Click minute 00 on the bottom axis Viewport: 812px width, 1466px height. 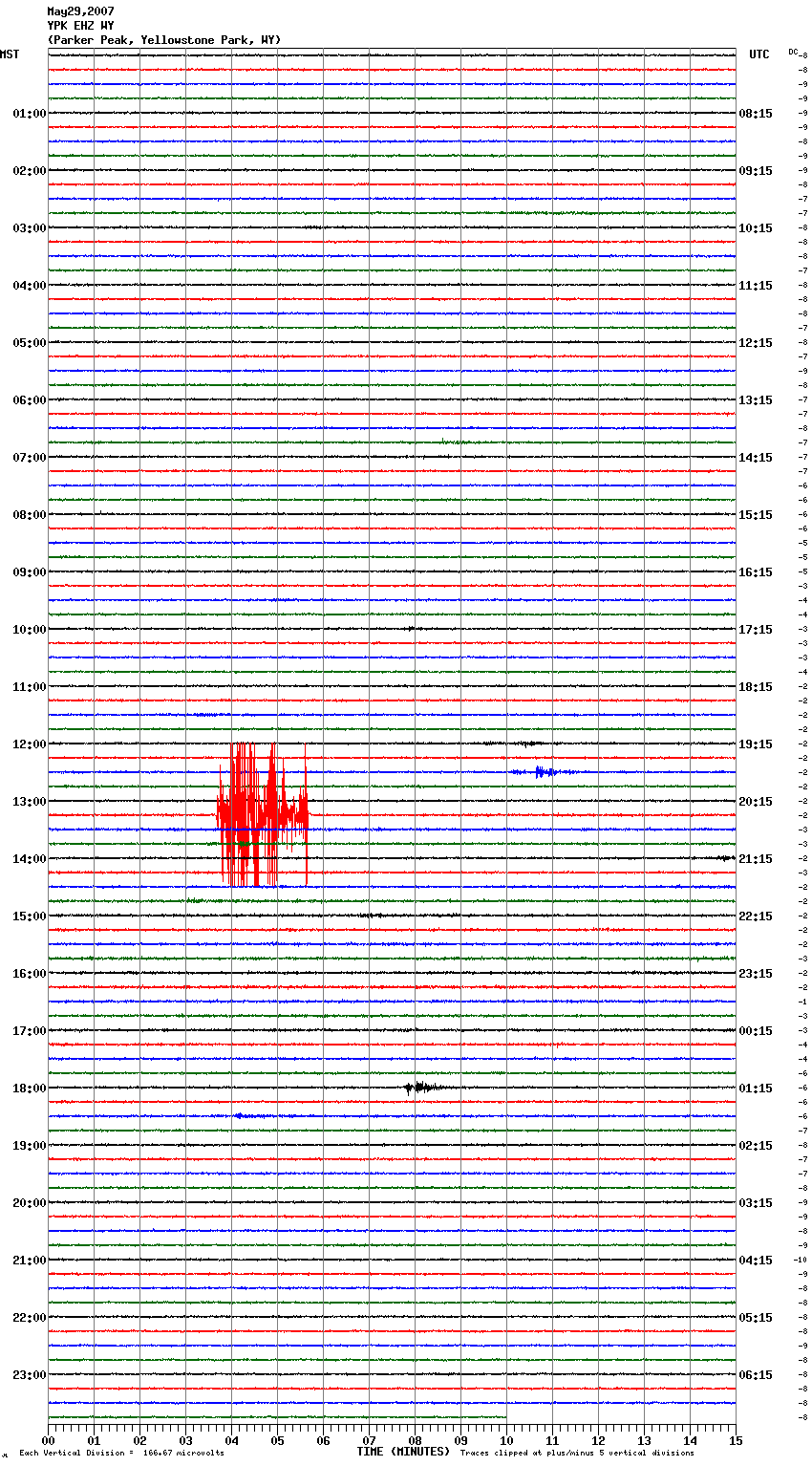click(x=48, y=1439)
